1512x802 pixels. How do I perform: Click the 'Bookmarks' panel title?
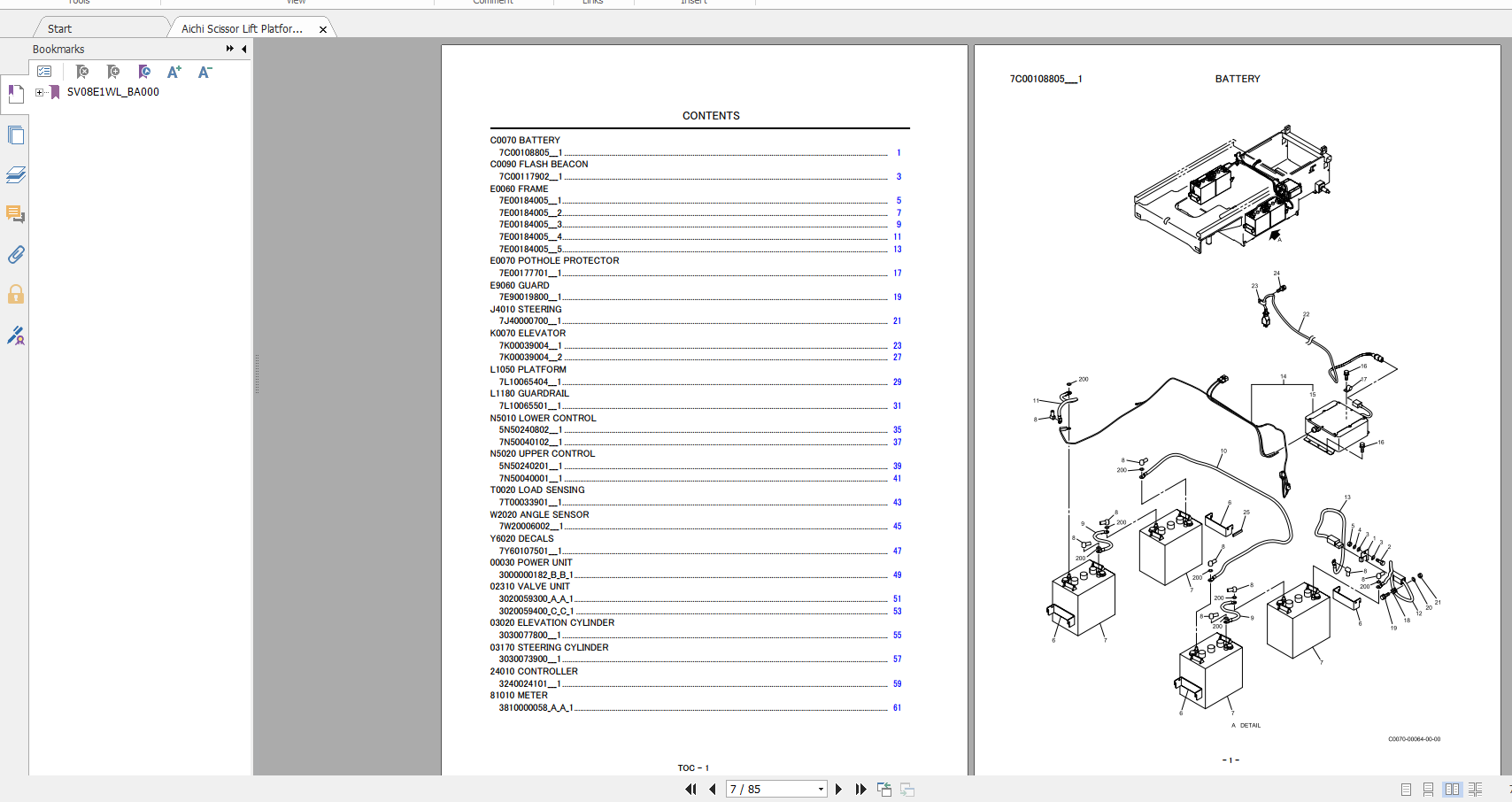pyautogui.click(x=58, y=50)
